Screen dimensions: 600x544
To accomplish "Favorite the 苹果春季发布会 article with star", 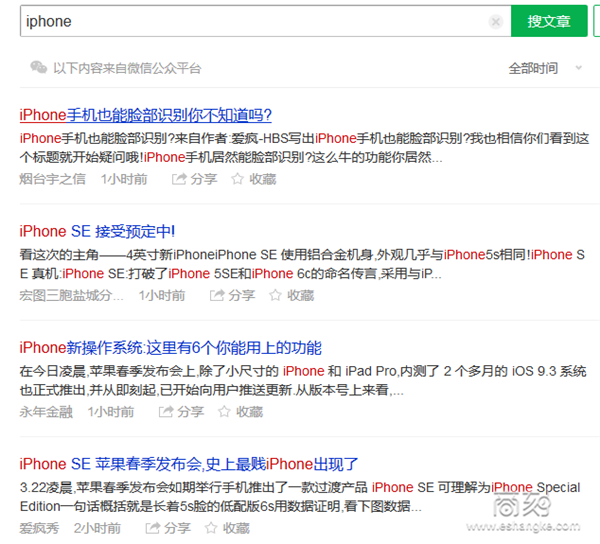I will (x=228, y=528).
